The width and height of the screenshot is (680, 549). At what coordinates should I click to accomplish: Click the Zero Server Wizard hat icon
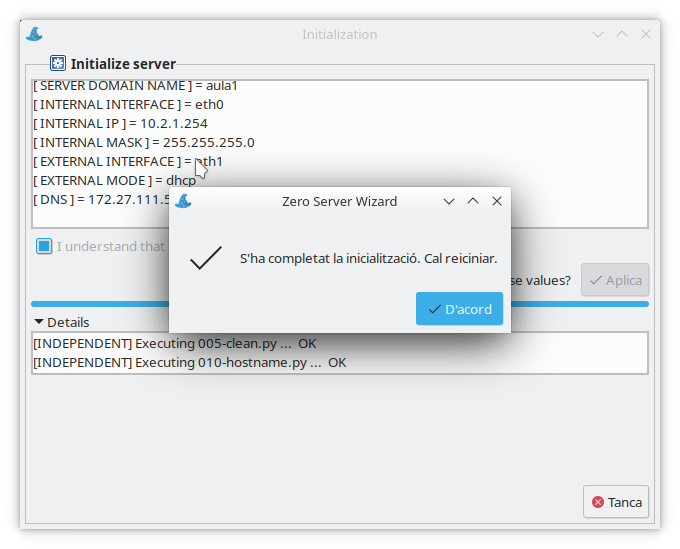(183, 201)
